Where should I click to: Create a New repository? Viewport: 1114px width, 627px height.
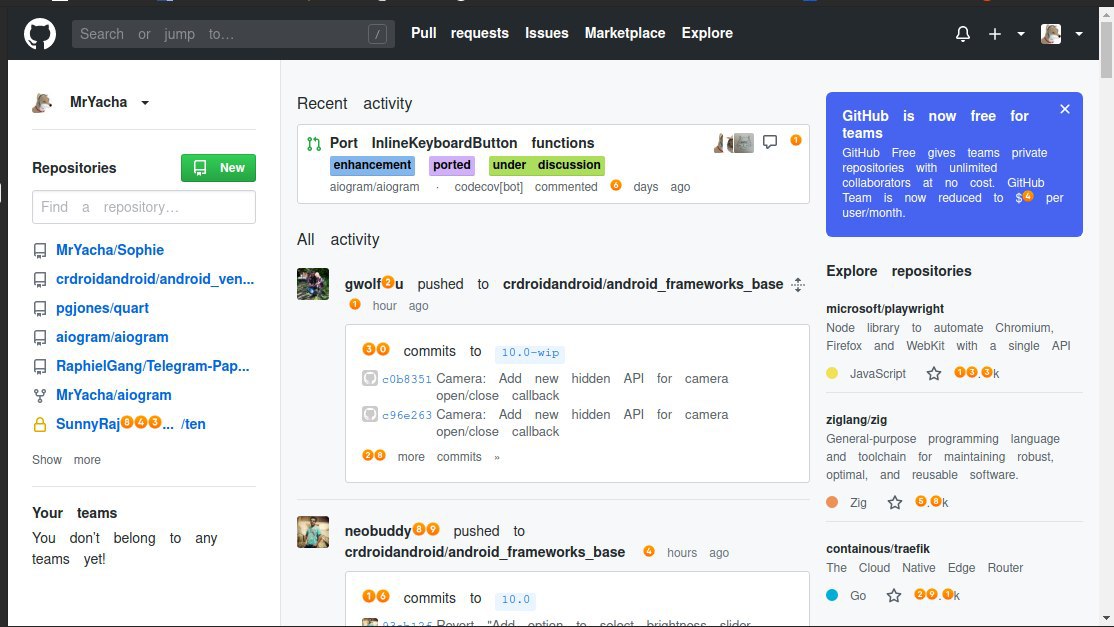(218, 168)
